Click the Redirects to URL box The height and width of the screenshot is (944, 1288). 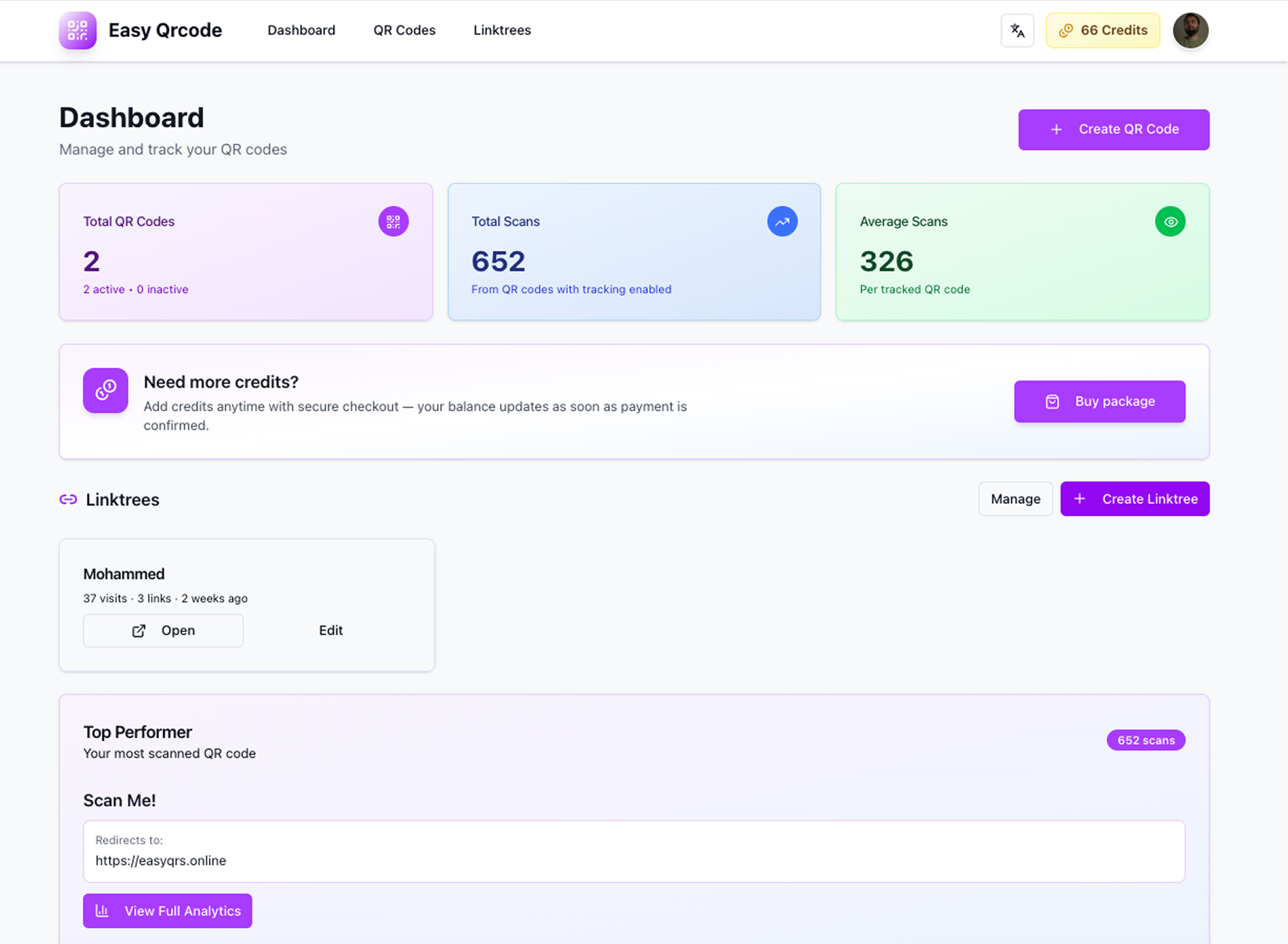point(634,851)
